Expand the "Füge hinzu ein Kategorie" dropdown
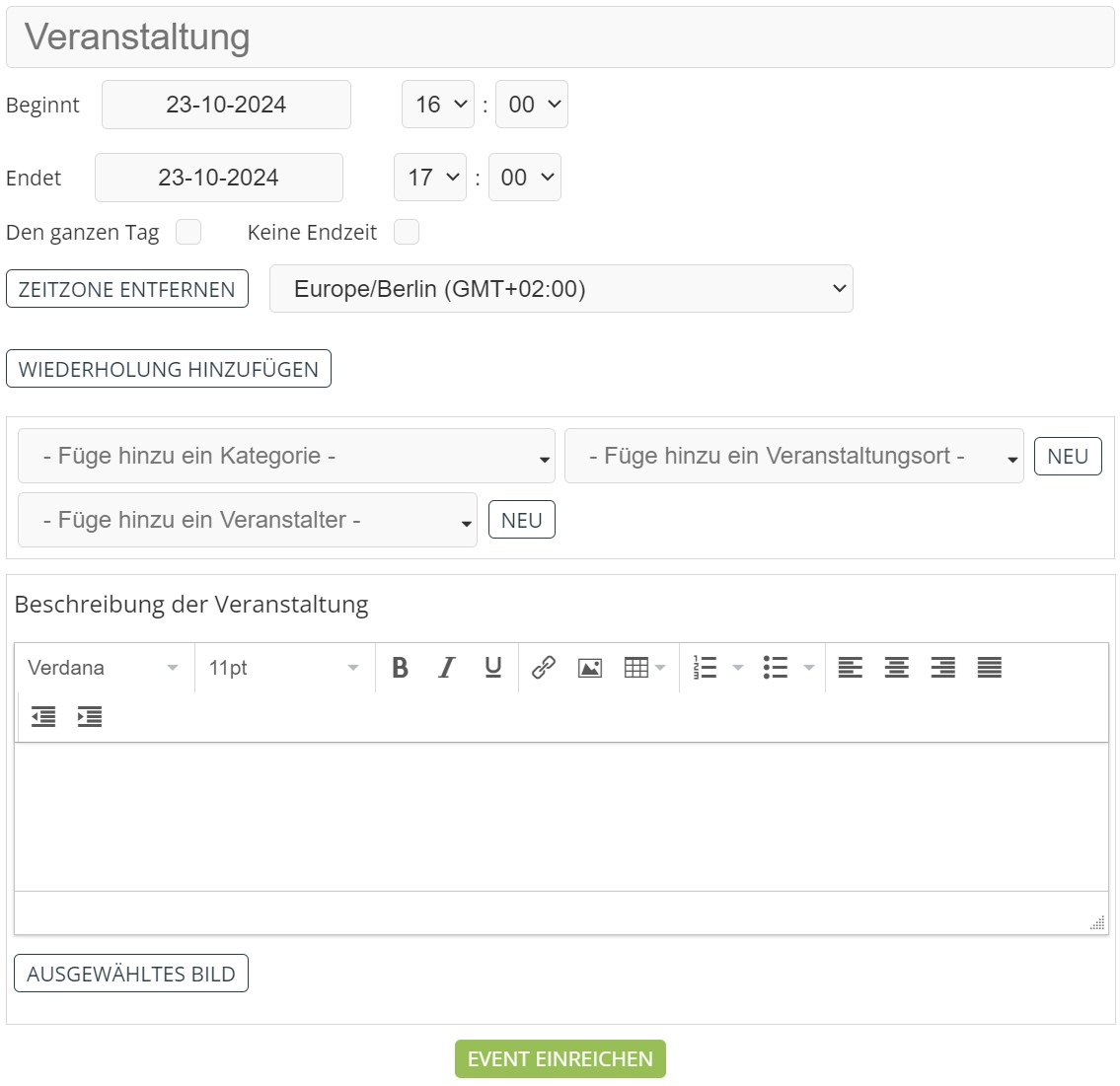 [286, 456]
